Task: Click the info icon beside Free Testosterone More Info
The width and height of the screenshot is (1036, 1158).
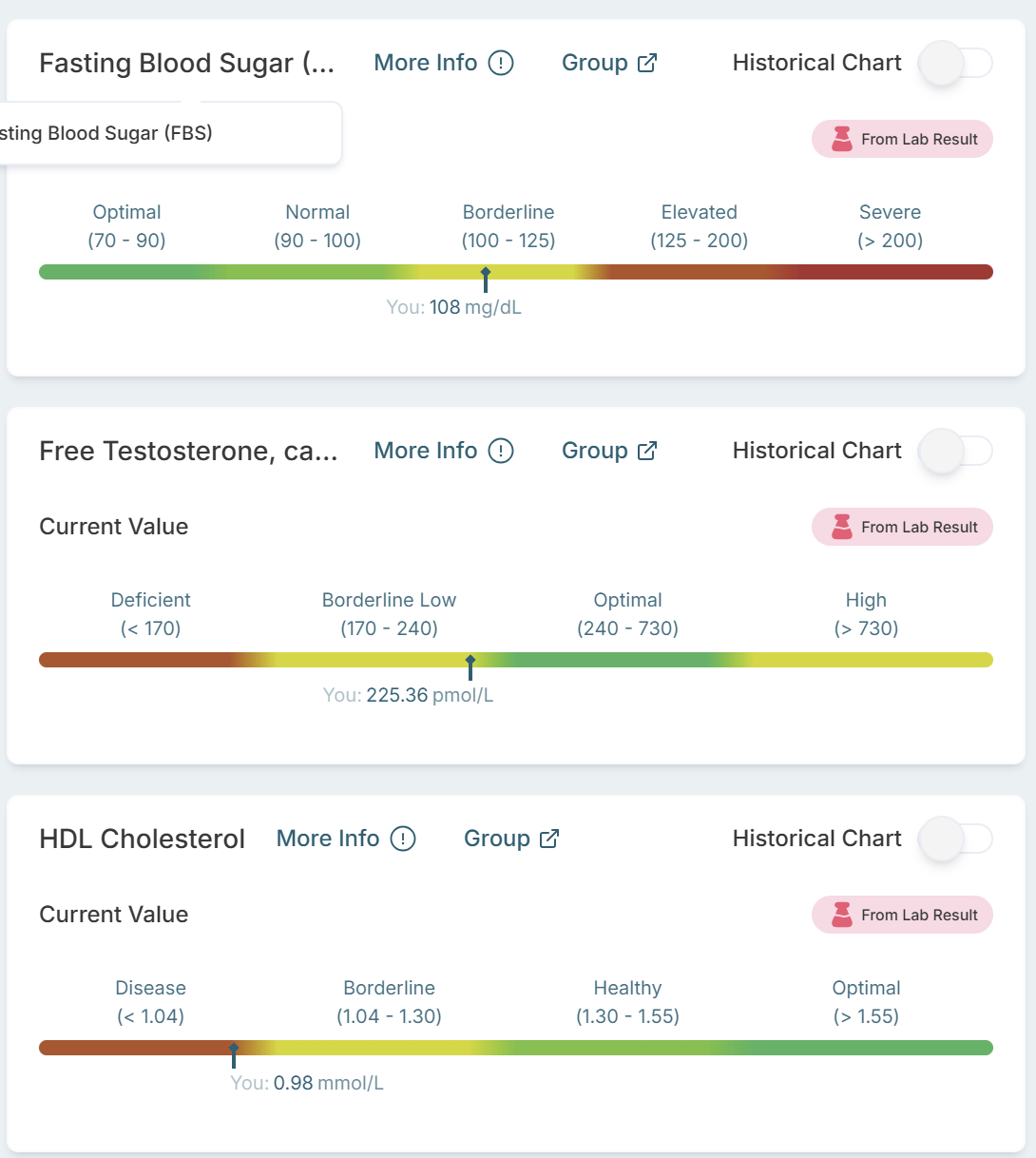Action: point(501,451)
